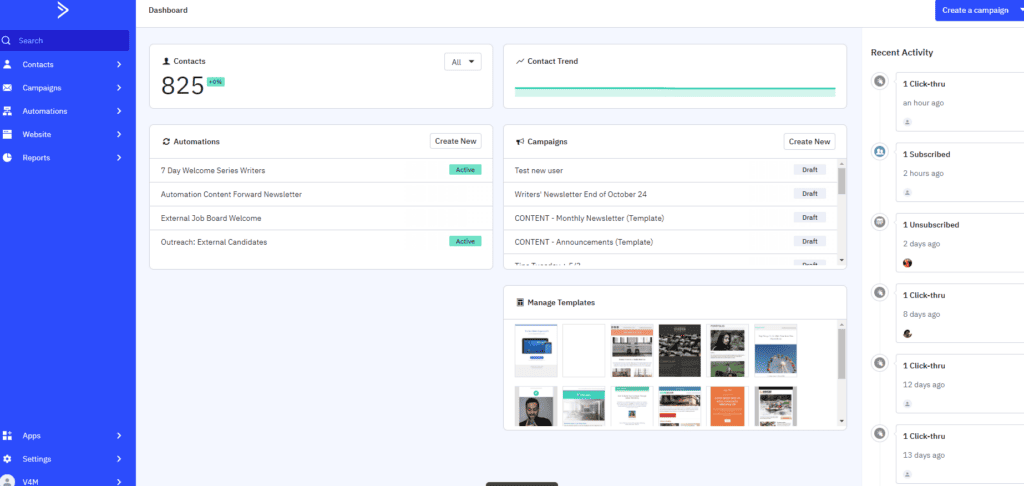1024x486 pixels.
Task: Click the Contact Trend line chart
Action: coord(675,90)
